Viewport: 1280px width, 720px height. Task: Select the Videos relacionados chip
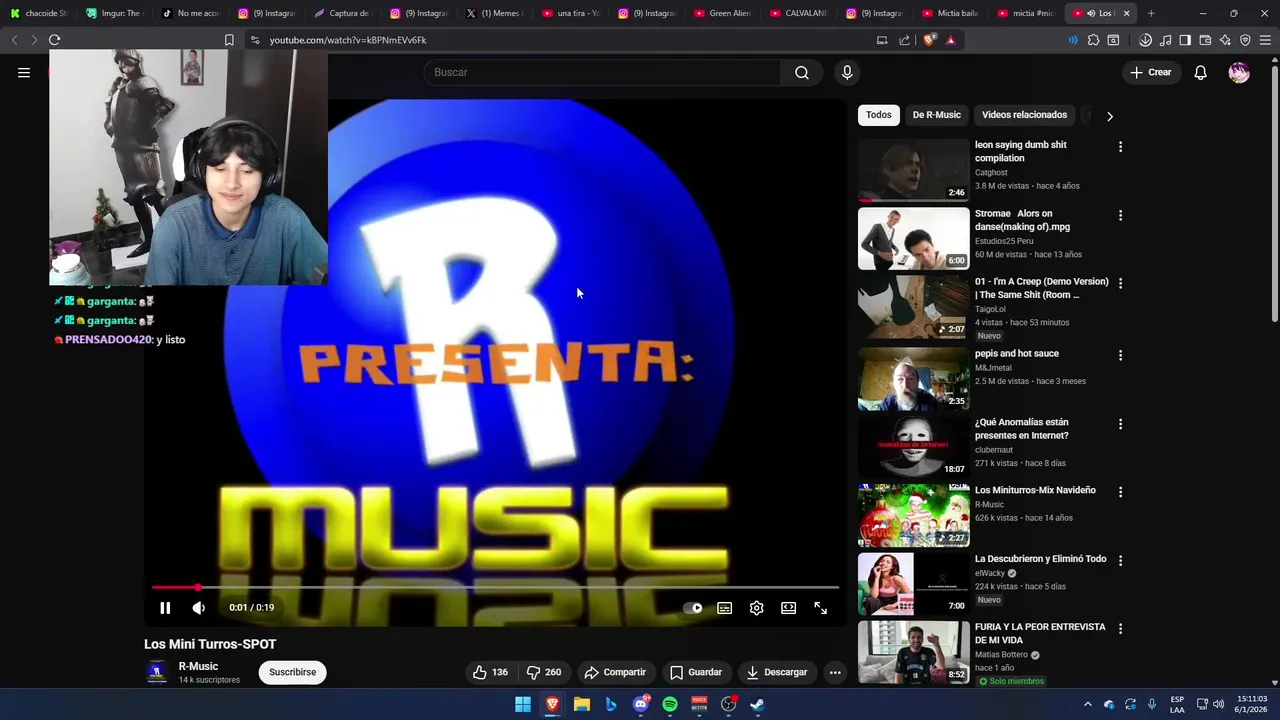[x=1024, y=115]
